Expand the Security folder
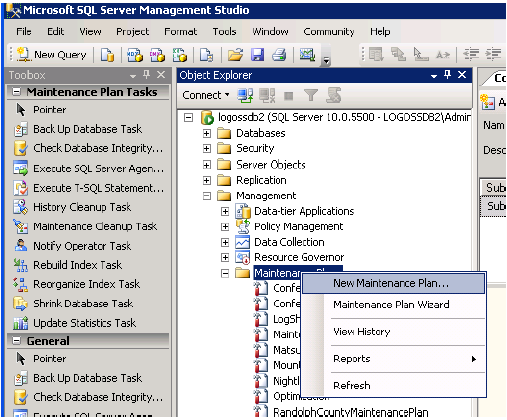Viewport: 507px width, 420px height. [207, 148]
